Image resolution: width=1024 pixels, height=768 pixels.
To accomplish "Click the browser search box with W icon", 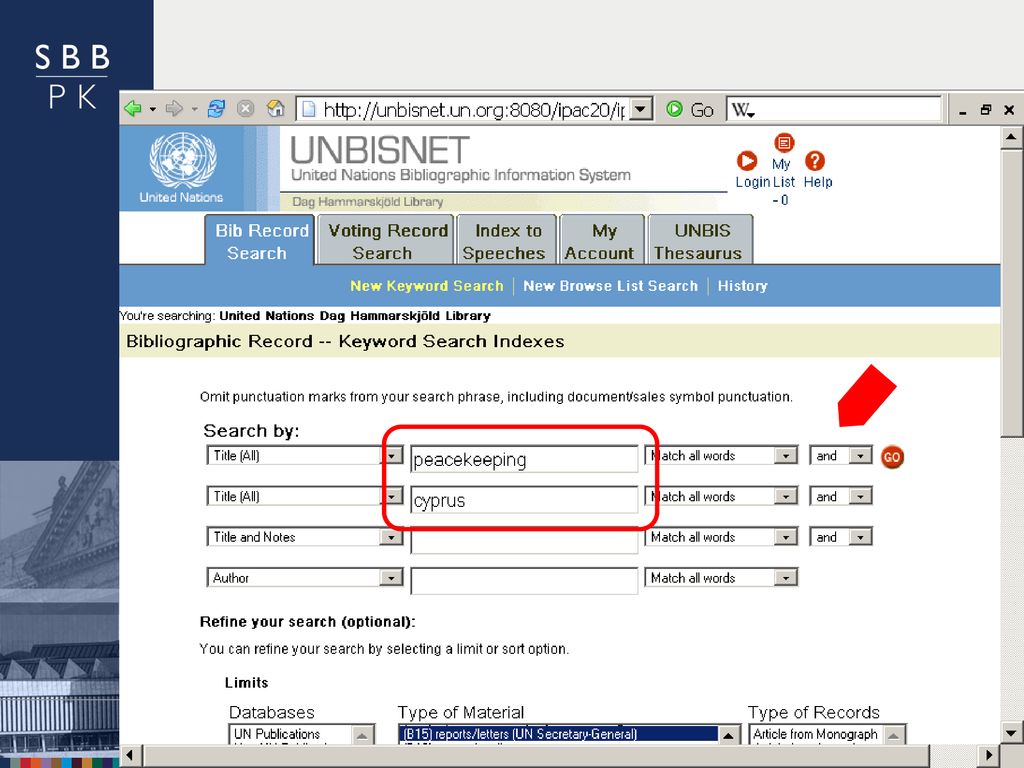I will coord(834,109).
